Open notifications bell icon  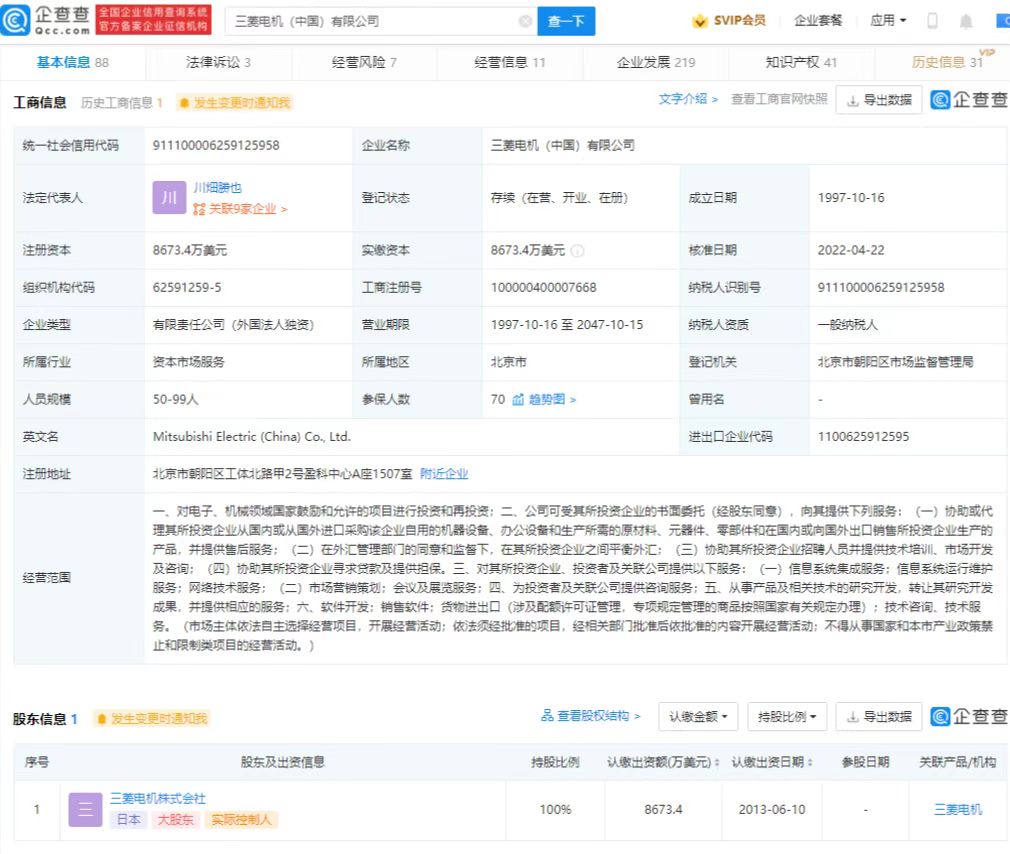[x=966, y=21]
